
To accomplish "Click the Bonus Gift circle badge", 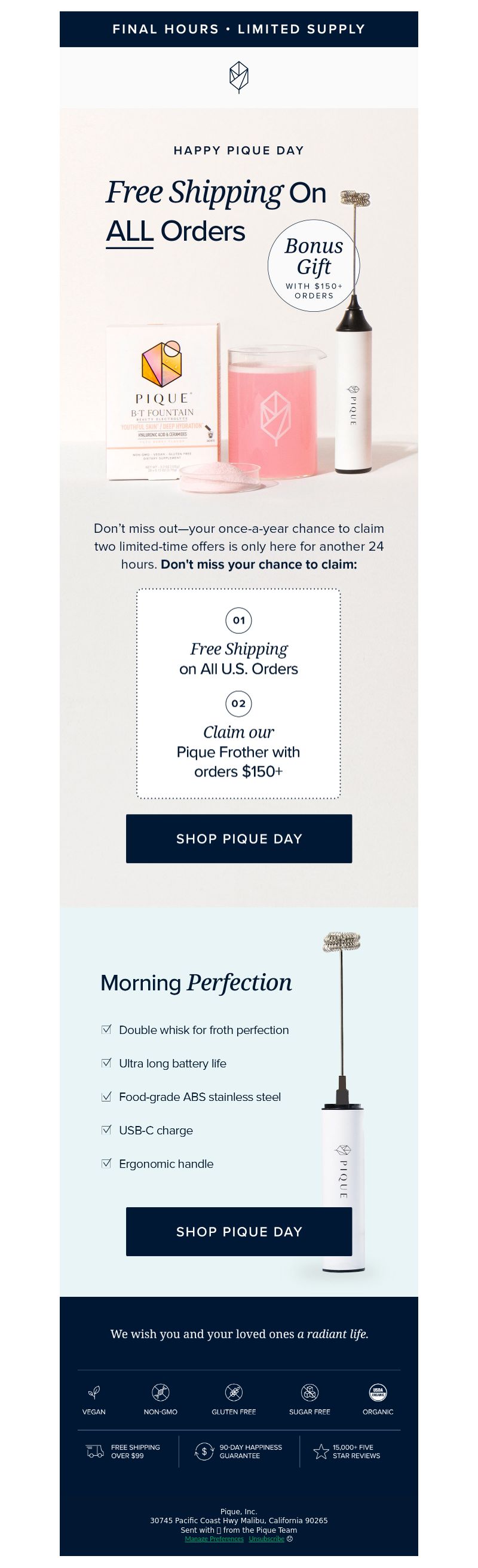I will (x=314, y=266).
